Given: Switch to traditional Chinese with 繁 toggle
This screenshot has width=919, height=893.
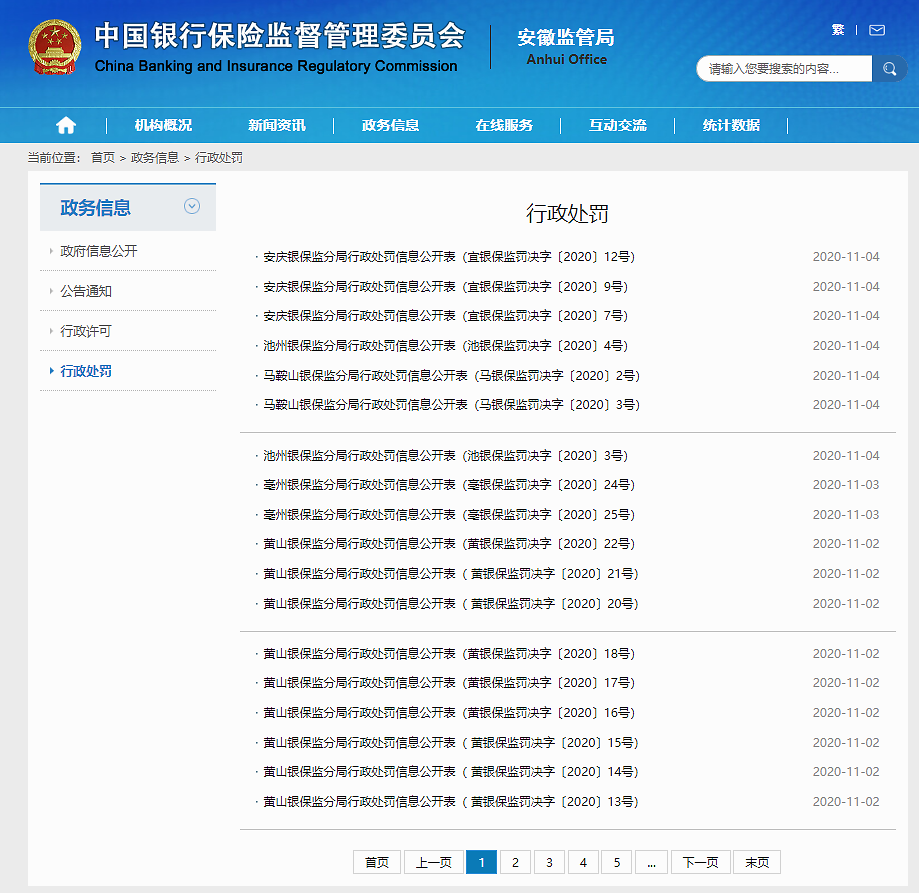Looking at the screenshot, I should click(x=838, y=30).
